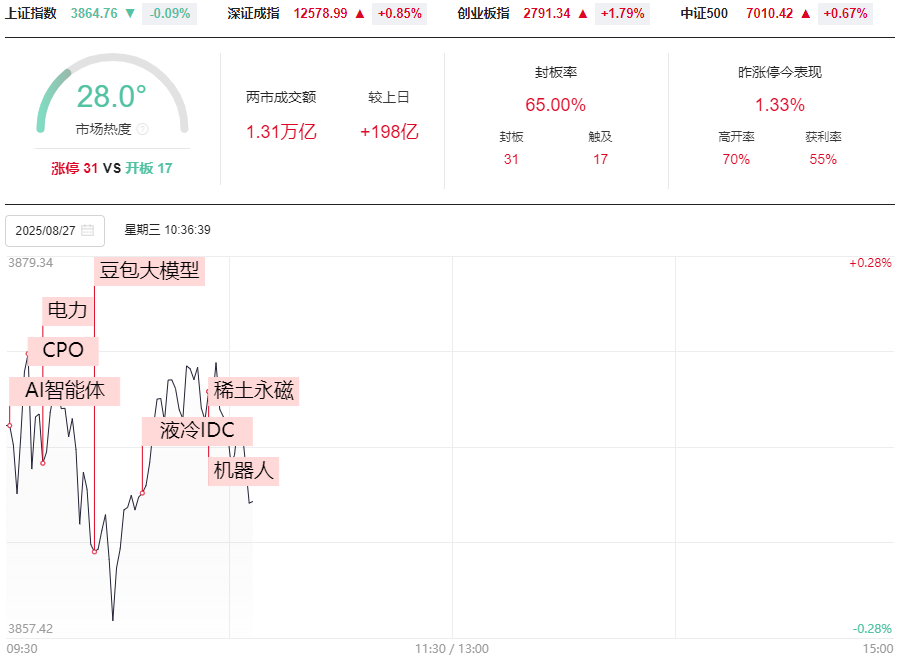Select the 电力 sector marker

click(68, 311)
